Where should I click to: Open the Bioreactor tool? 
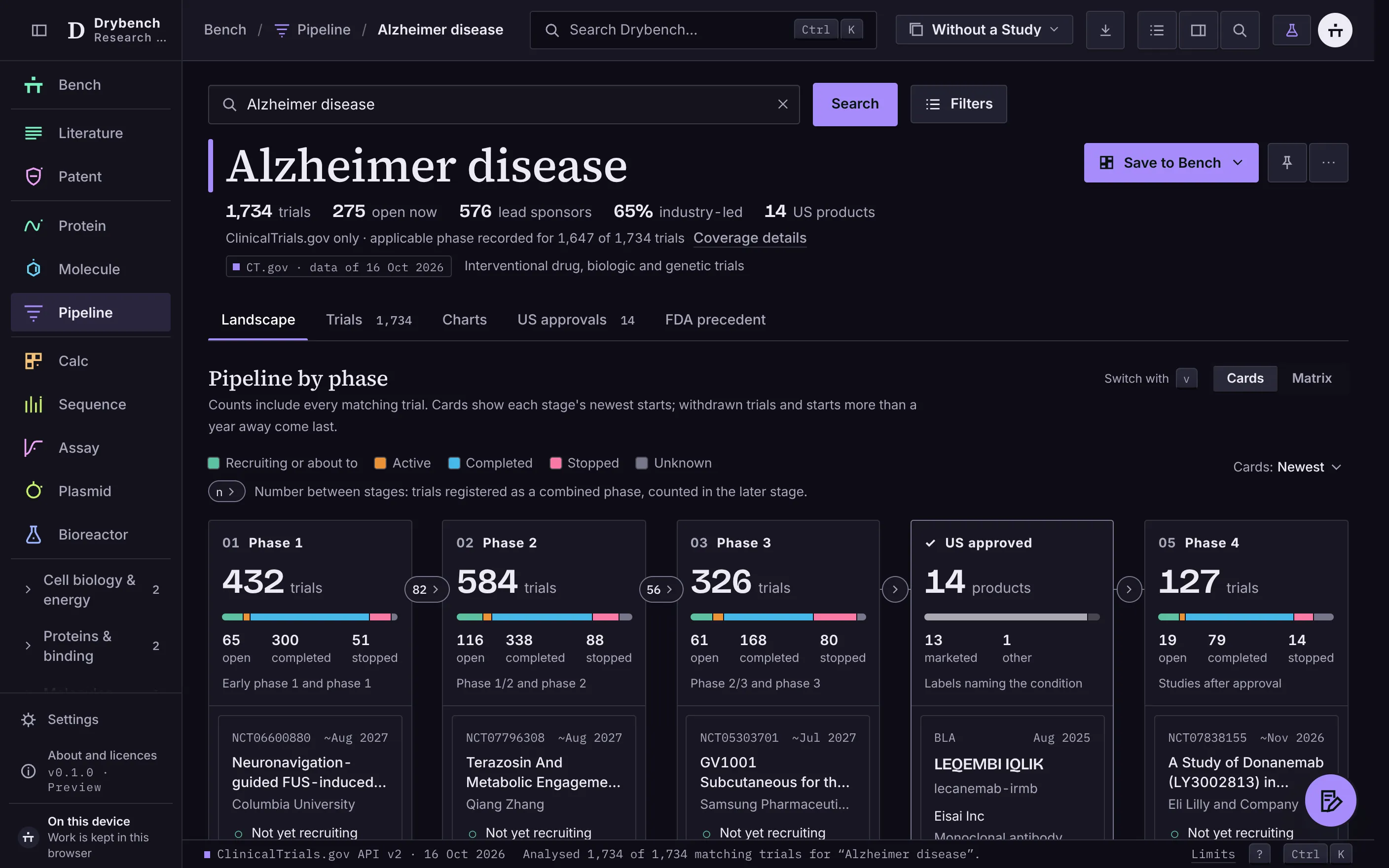(91, 535)
